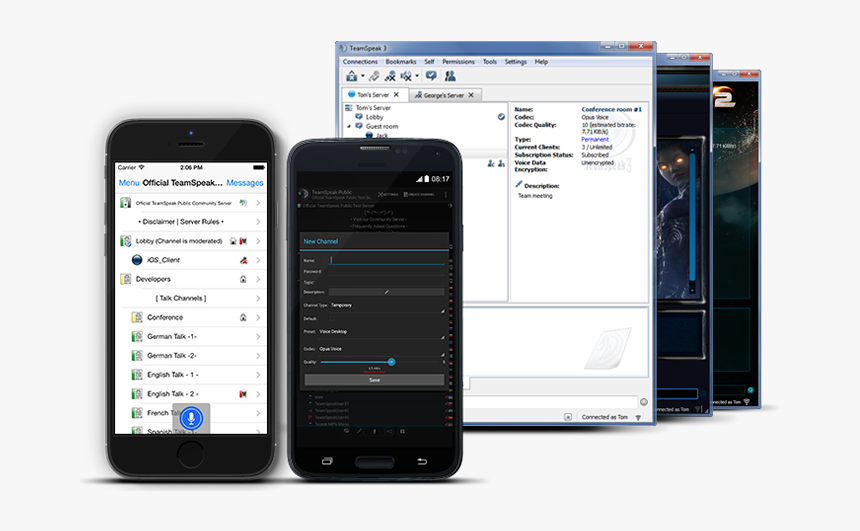Open the Tools menu
Image resolution: width=860 pixels, height=531 pixels.
pos(490,62)
